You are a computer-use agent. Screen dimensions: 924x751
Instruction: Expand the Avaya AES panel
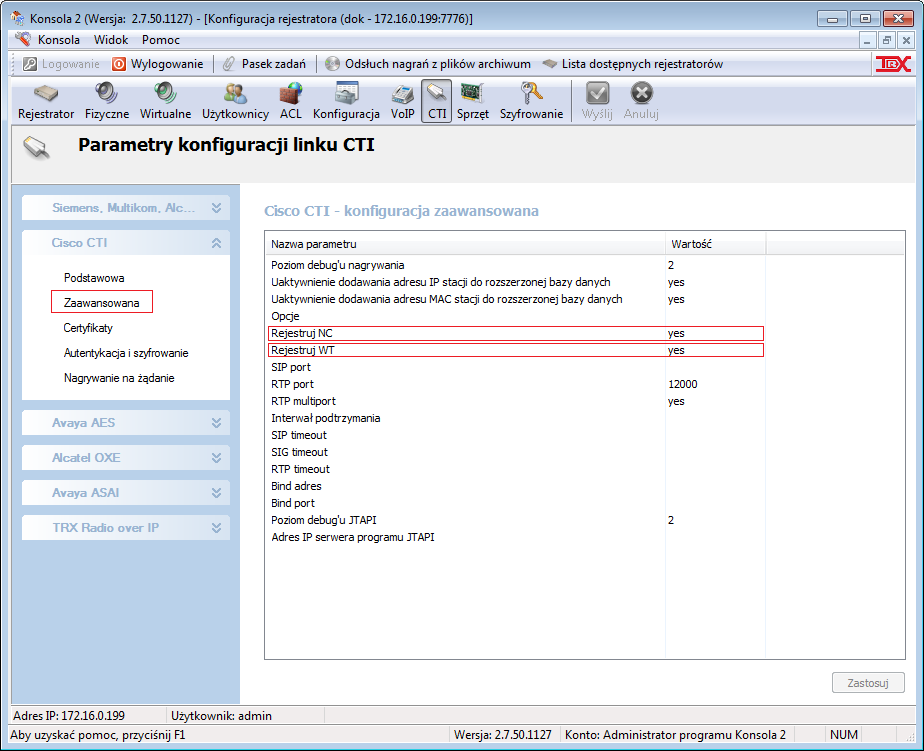(x=126, y=423)
